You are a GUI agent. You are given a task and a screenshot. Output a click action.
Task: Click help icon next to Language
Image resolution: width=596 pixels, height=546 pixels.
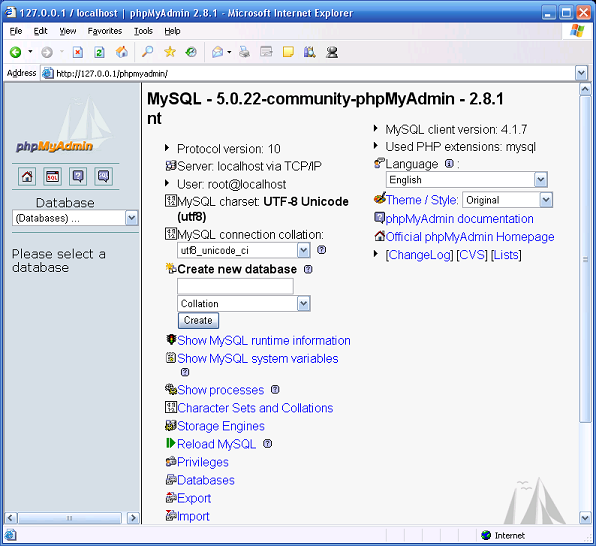click(x=449, y=164)
